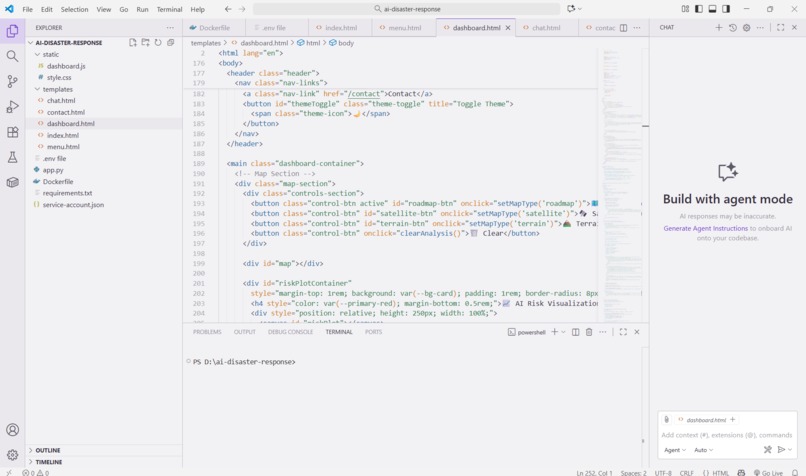806x476 pixels.
Task: Toggle the primary side bar
Action: tap(699, 9)
